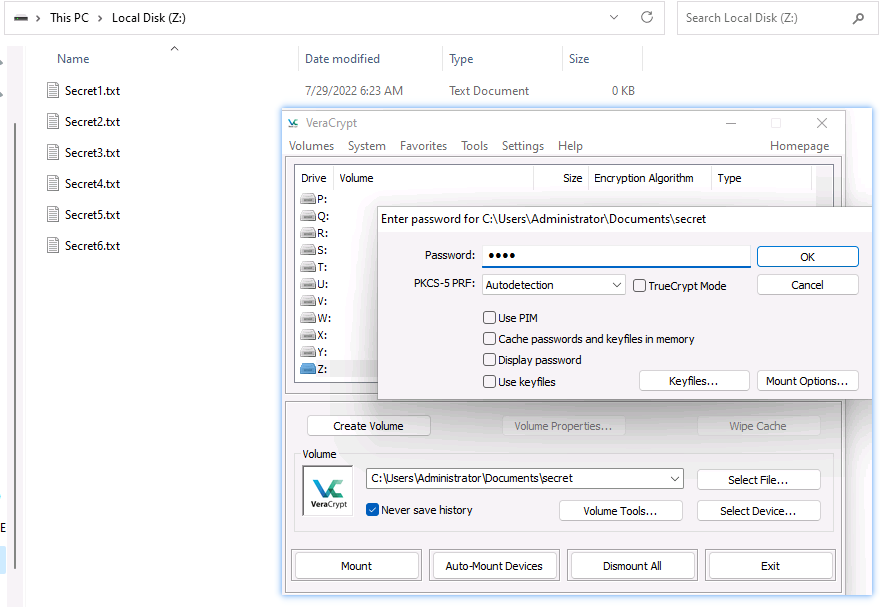Toggle the Display password checkbox
Image resolution: width=883 pixels, height=607 pixels.
pos(490,360)
